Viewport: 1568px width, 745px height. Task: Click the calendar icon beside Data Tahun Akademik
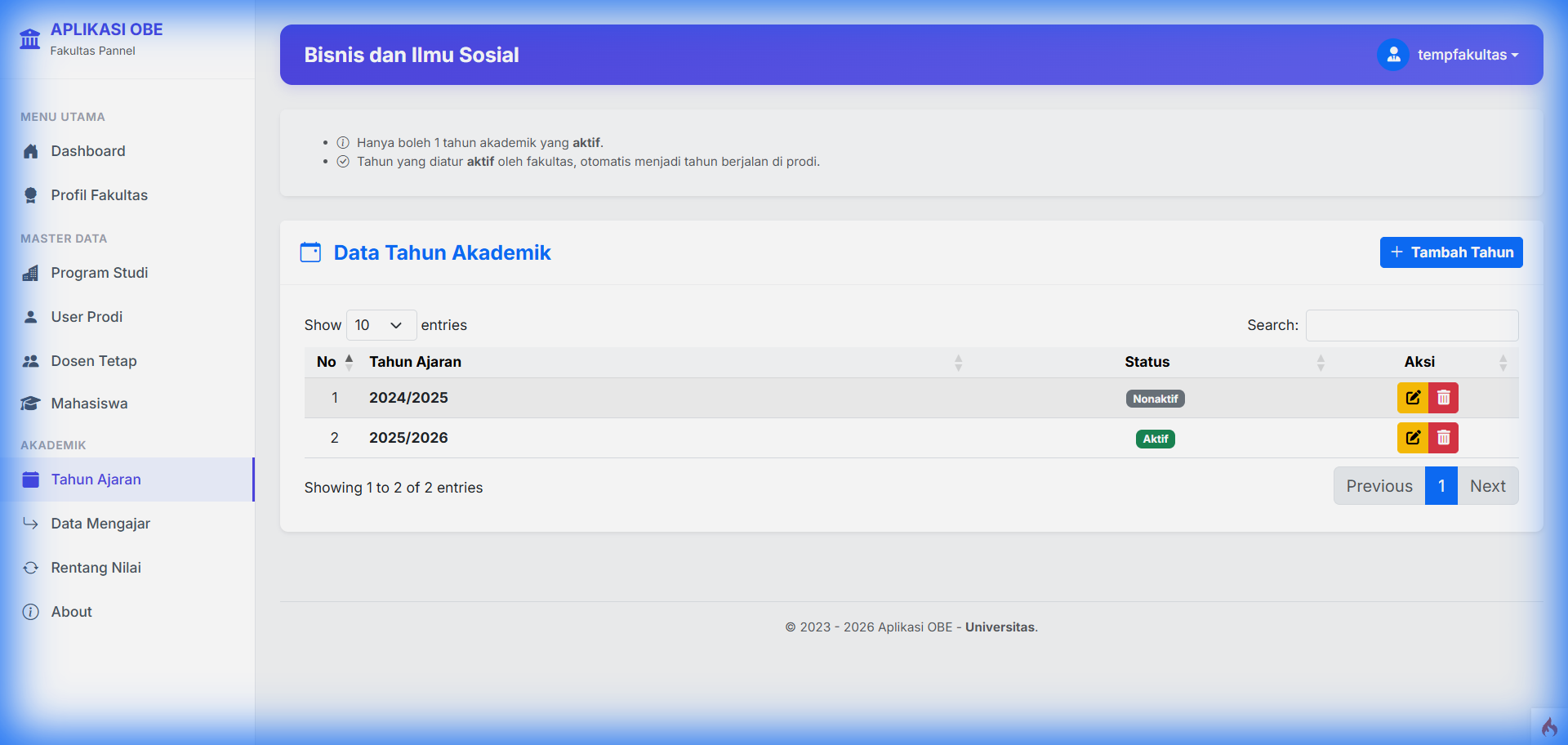310,252
